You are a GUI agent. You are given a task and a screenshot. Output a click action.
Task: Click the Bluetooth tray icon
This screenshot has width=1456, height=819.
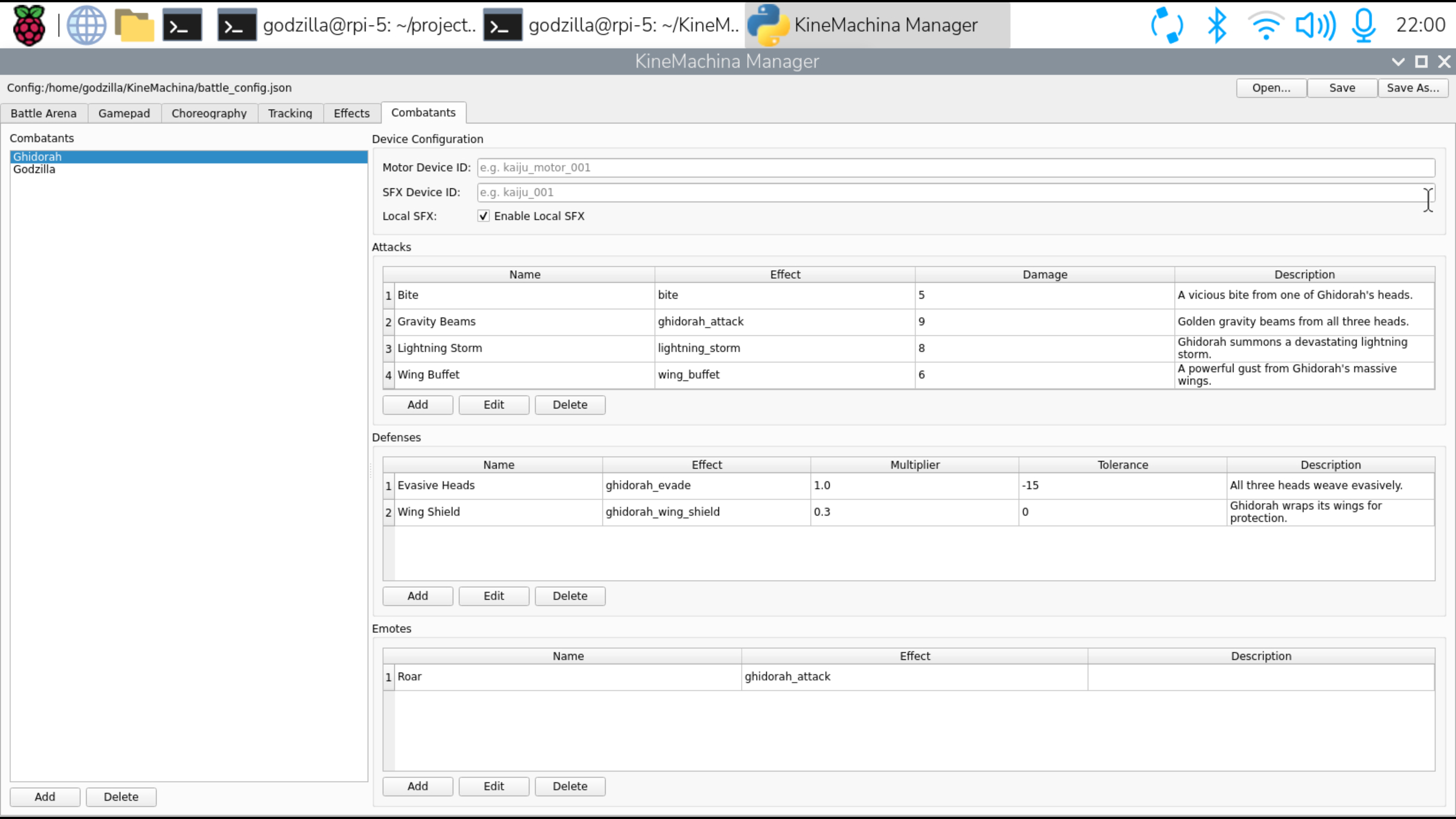coord(1216,25)
